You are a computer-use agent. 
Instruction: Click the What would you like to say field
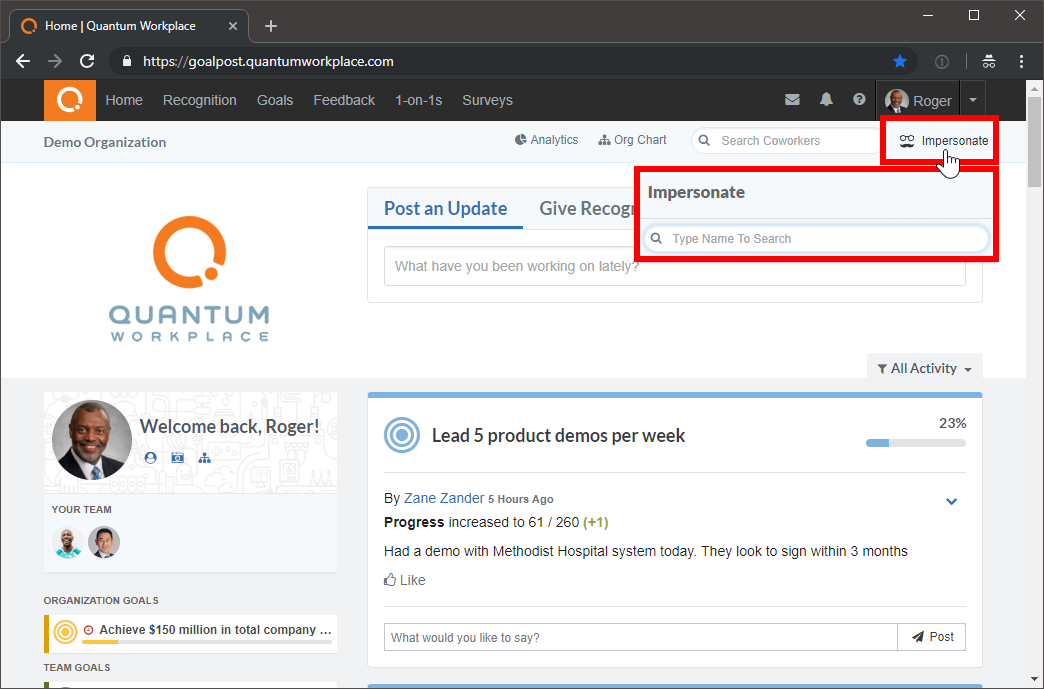(641, 637)
